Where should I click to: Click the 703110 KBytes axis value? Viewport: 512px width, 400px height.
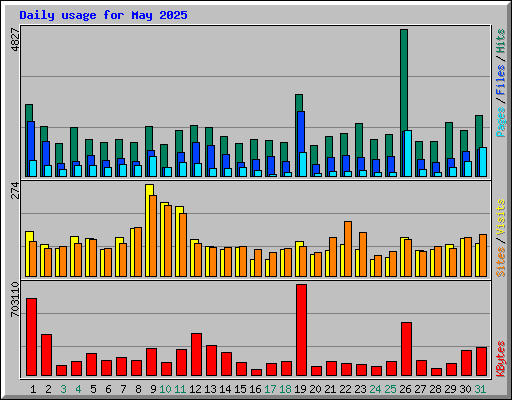(15, 299)
